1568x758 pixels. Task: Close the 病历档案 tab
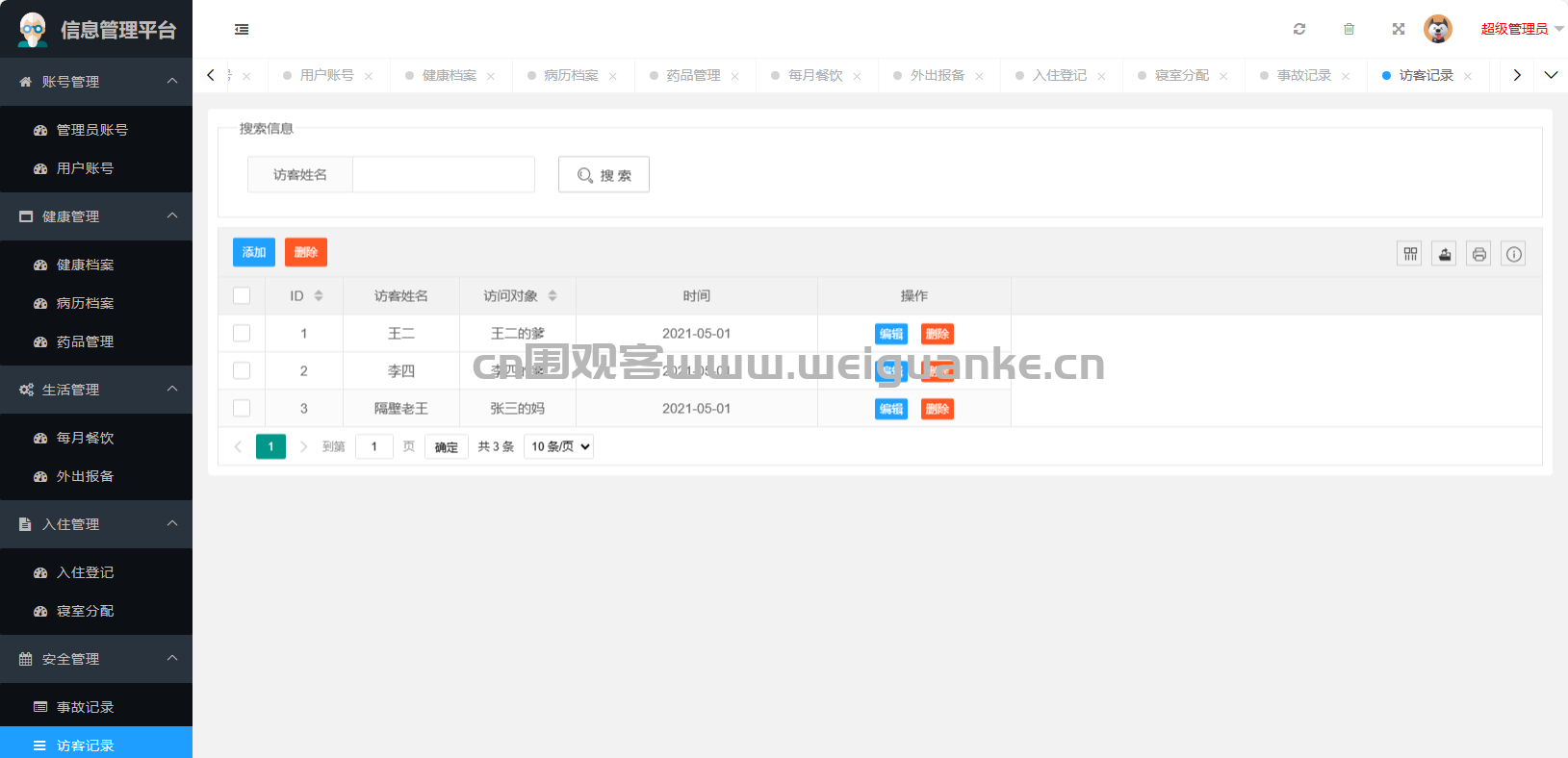click(613, 76)
